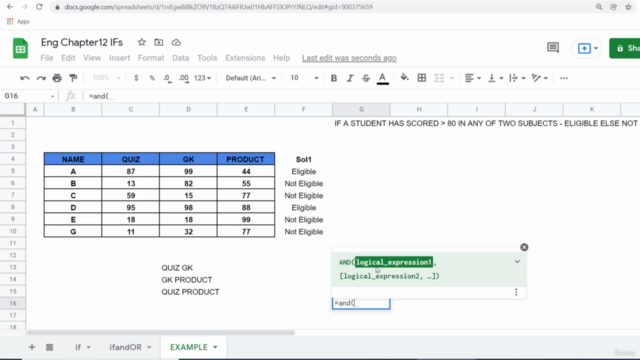The height and width of the screenshot is (360, 640).
Task: Open the formula help three-dot menu
Action: (x=516, y=292)
